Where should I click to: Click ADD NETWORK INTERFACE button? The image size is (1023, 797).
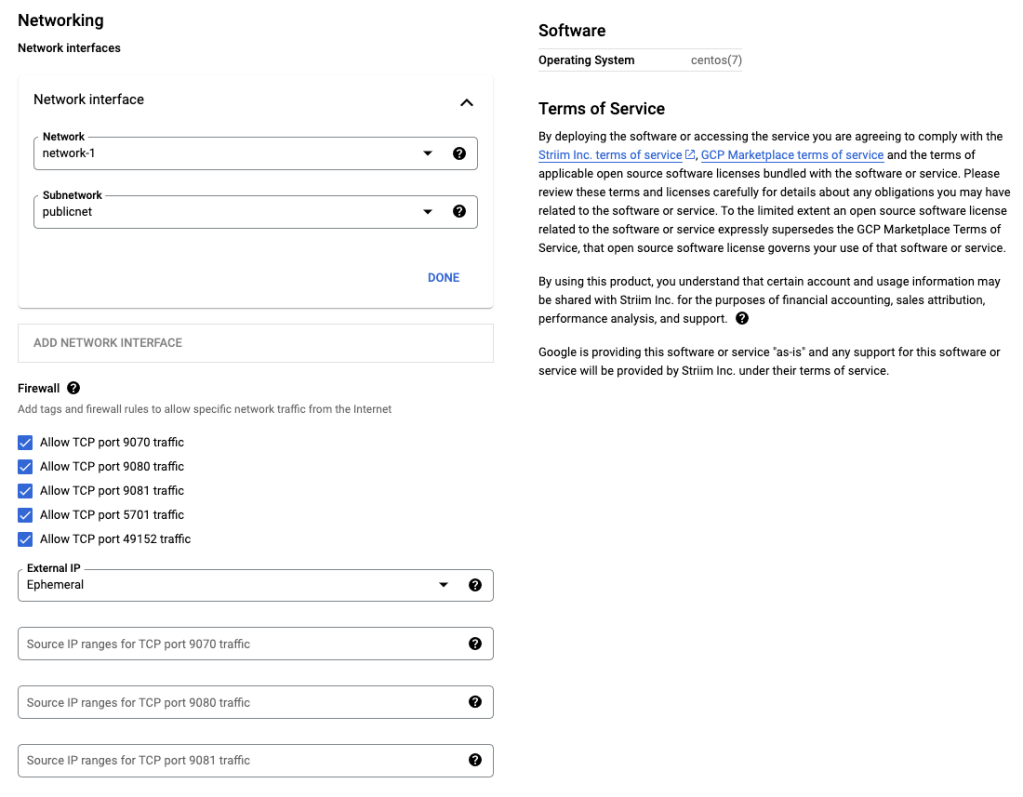(x=108, y=343)
